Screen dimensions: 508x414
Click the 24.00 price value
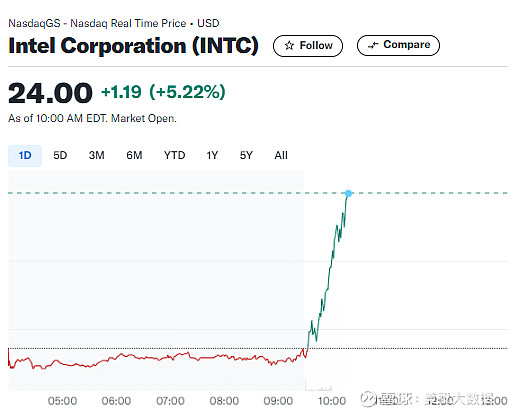click(x=50, y=93)
